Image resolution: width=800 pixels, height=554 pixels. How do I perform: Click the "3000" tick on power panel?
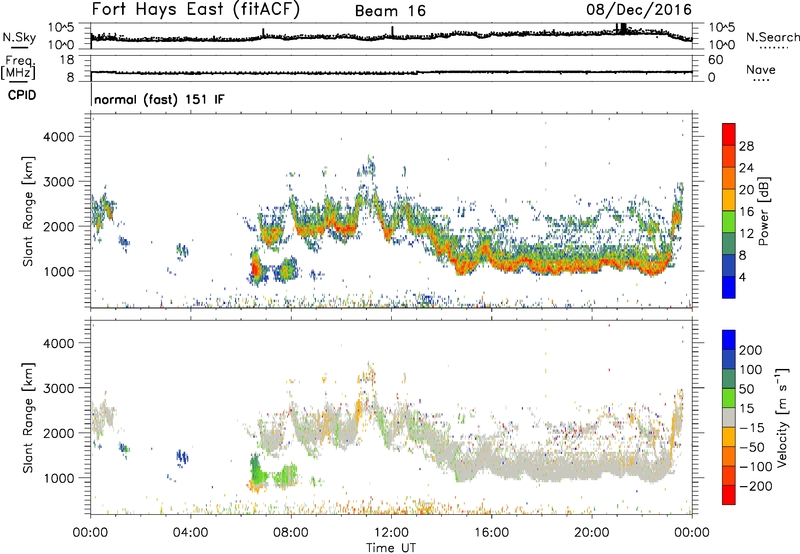[x=58, y=182]
